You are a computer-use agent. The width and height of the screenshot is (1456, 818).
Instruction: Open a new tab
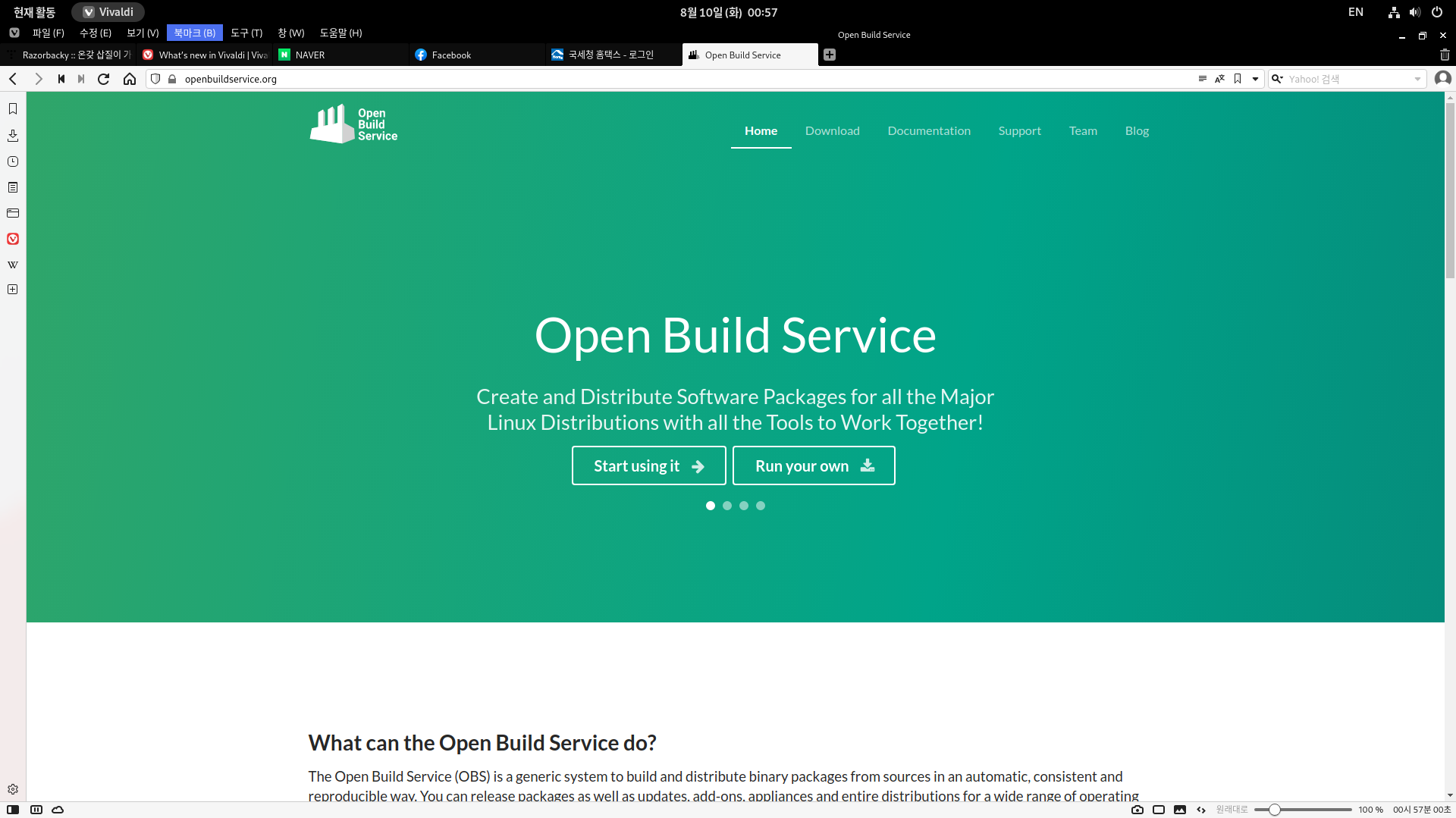tap(830, 55)
